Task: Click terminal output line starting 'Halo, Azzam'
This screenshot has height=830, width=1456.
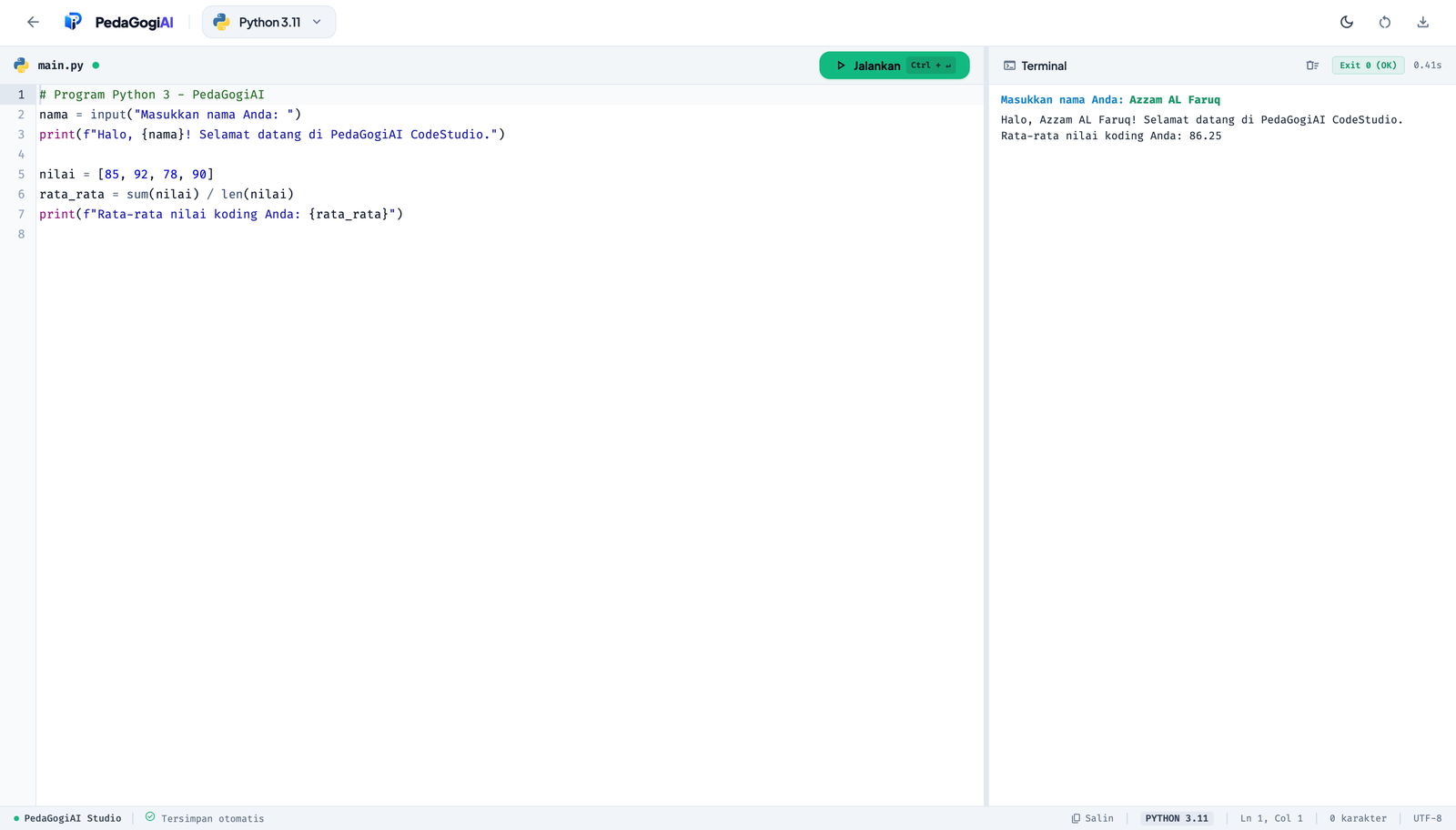Action: [1201, 119]
